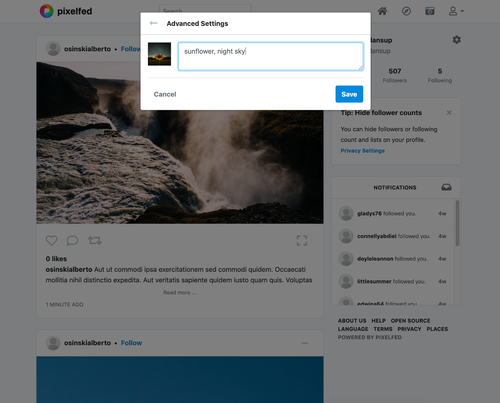Open comments with the speech bubble icon
Image resolution: width=500 pixels, height=403 pixels.
click(72, 240)
